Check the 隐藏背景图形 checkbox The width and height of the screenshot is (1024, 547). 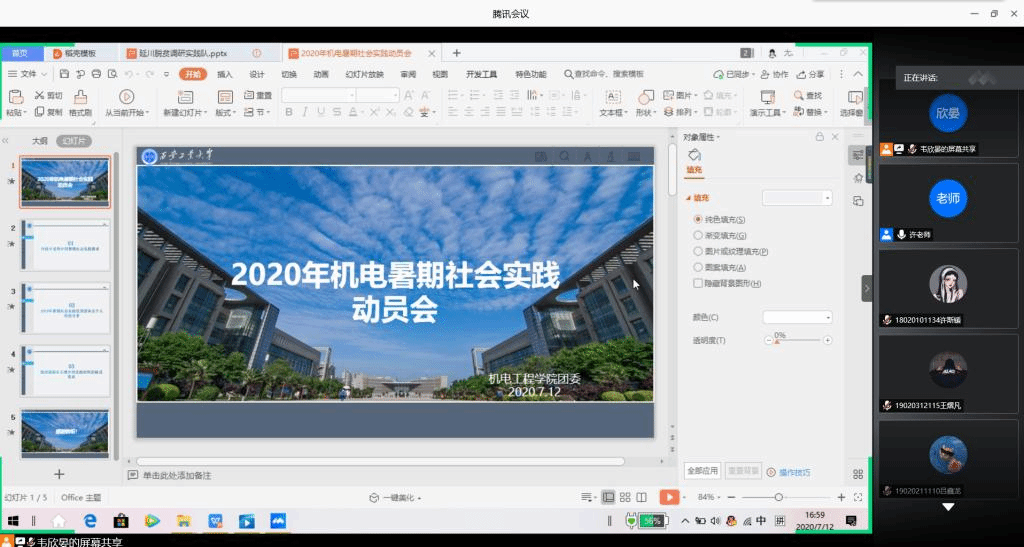pos(698,283)
